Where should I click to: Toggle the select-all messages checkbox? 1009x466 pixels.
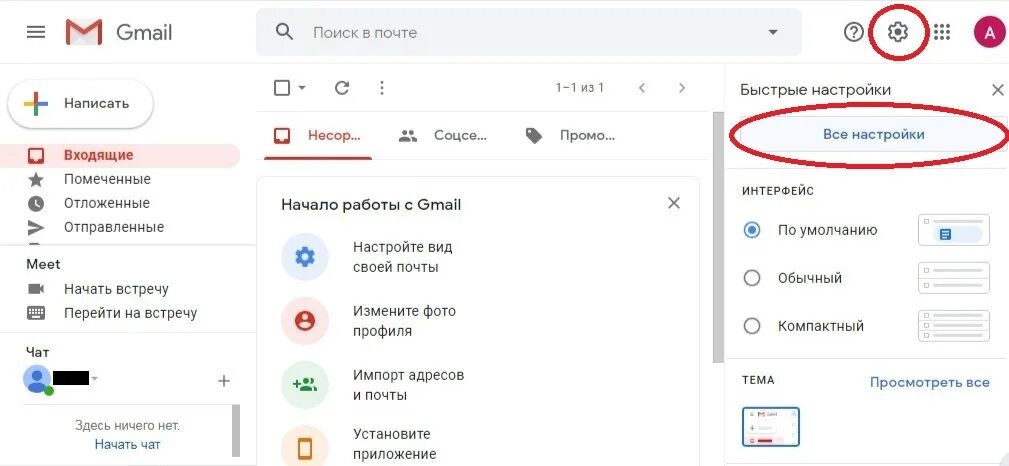point(282,88)
